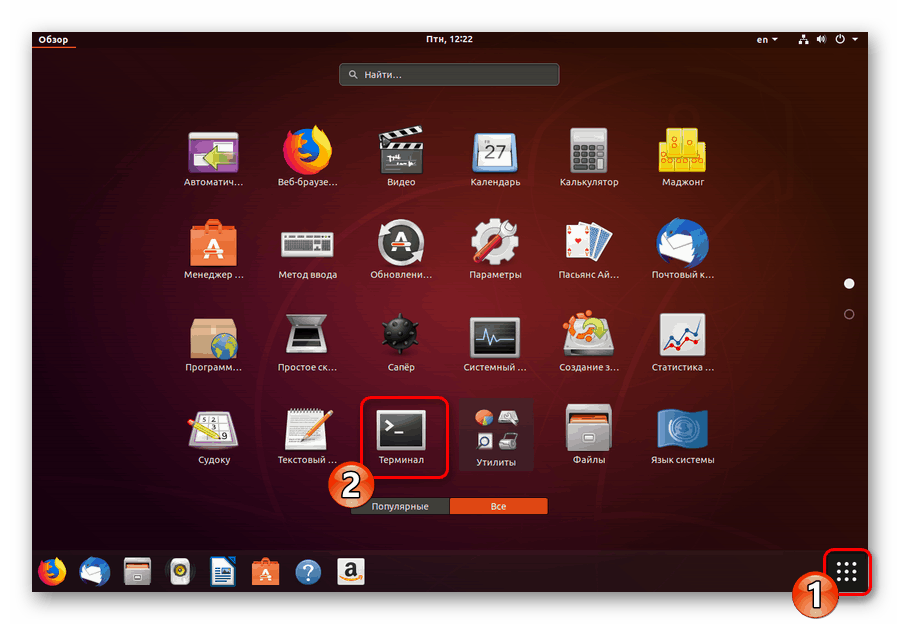Open the en keyboard layout dropdown
900x624 pixels.
[x=767, y=40]
